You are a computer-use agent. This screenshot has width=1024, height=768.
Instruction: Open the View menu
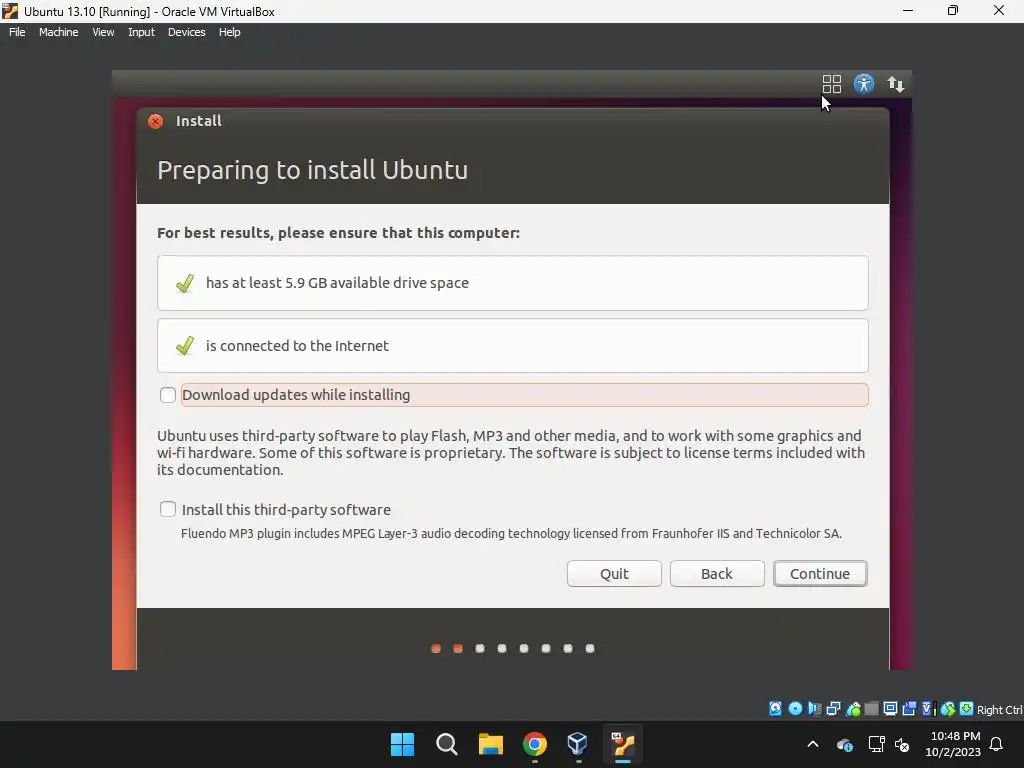click(x=103, y=32)
